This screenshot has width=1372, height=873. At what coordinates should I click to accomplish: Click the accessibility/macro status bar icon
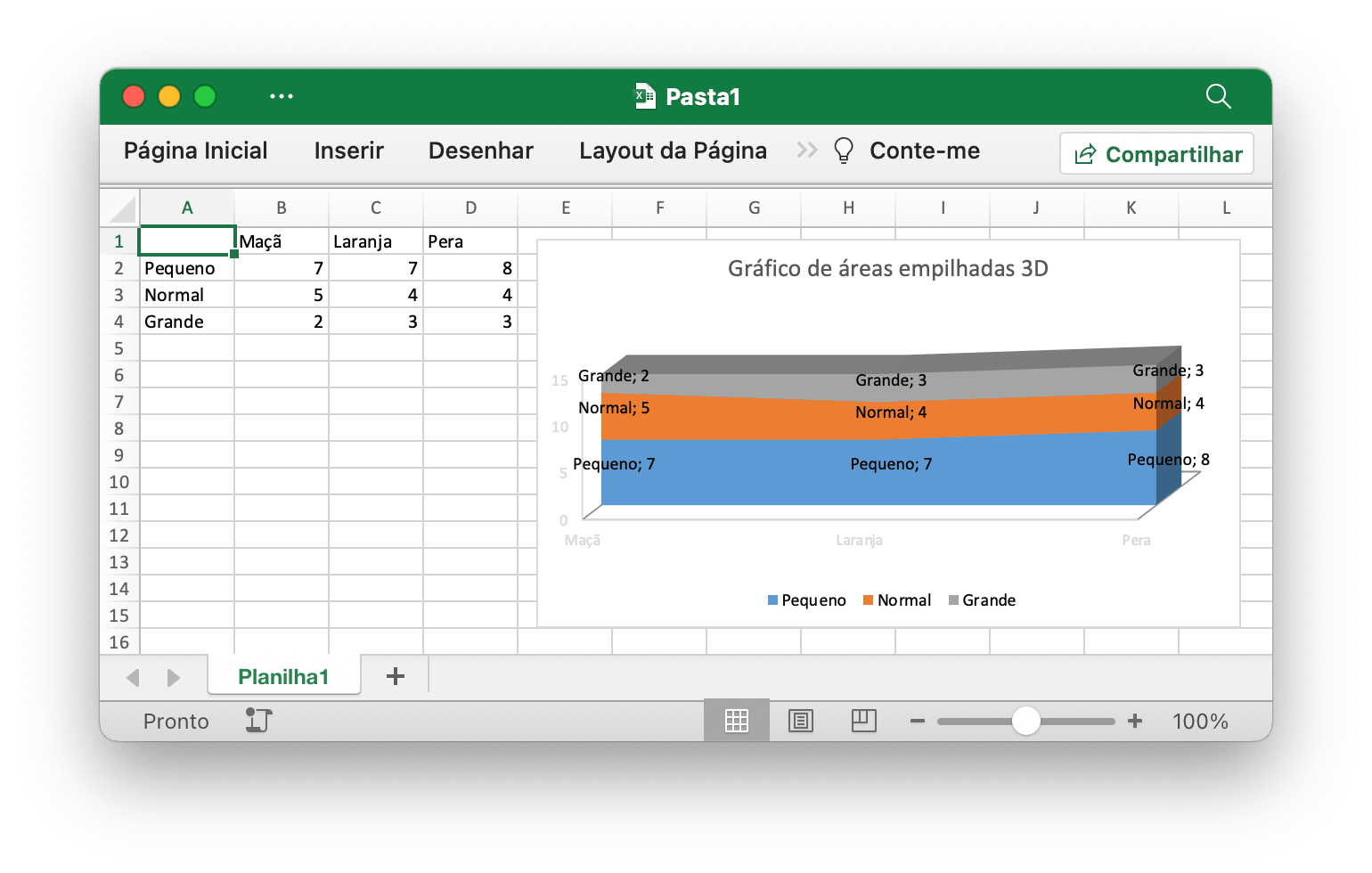[258, 720]
